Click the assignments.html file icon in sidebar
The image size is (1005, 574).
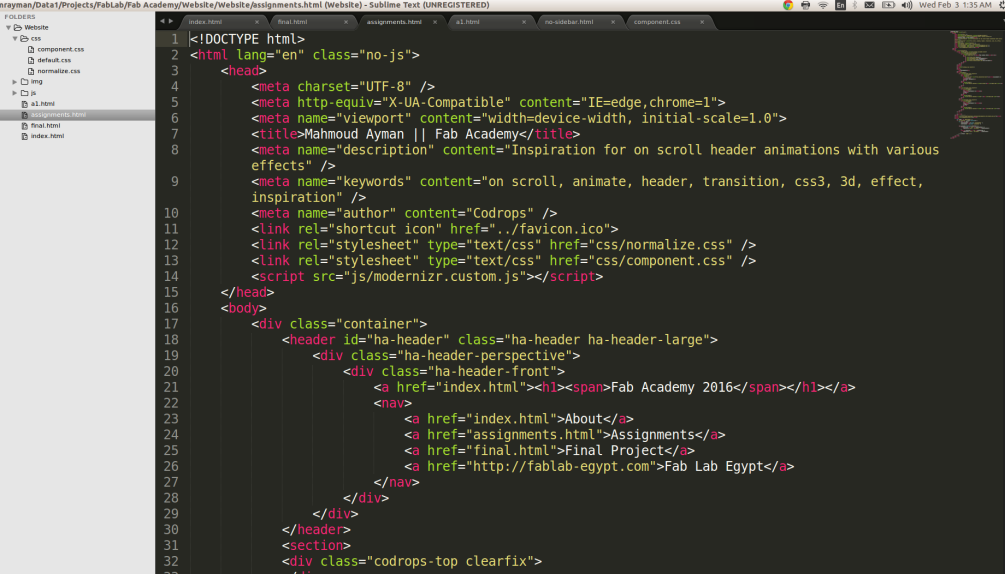point(24,115)
